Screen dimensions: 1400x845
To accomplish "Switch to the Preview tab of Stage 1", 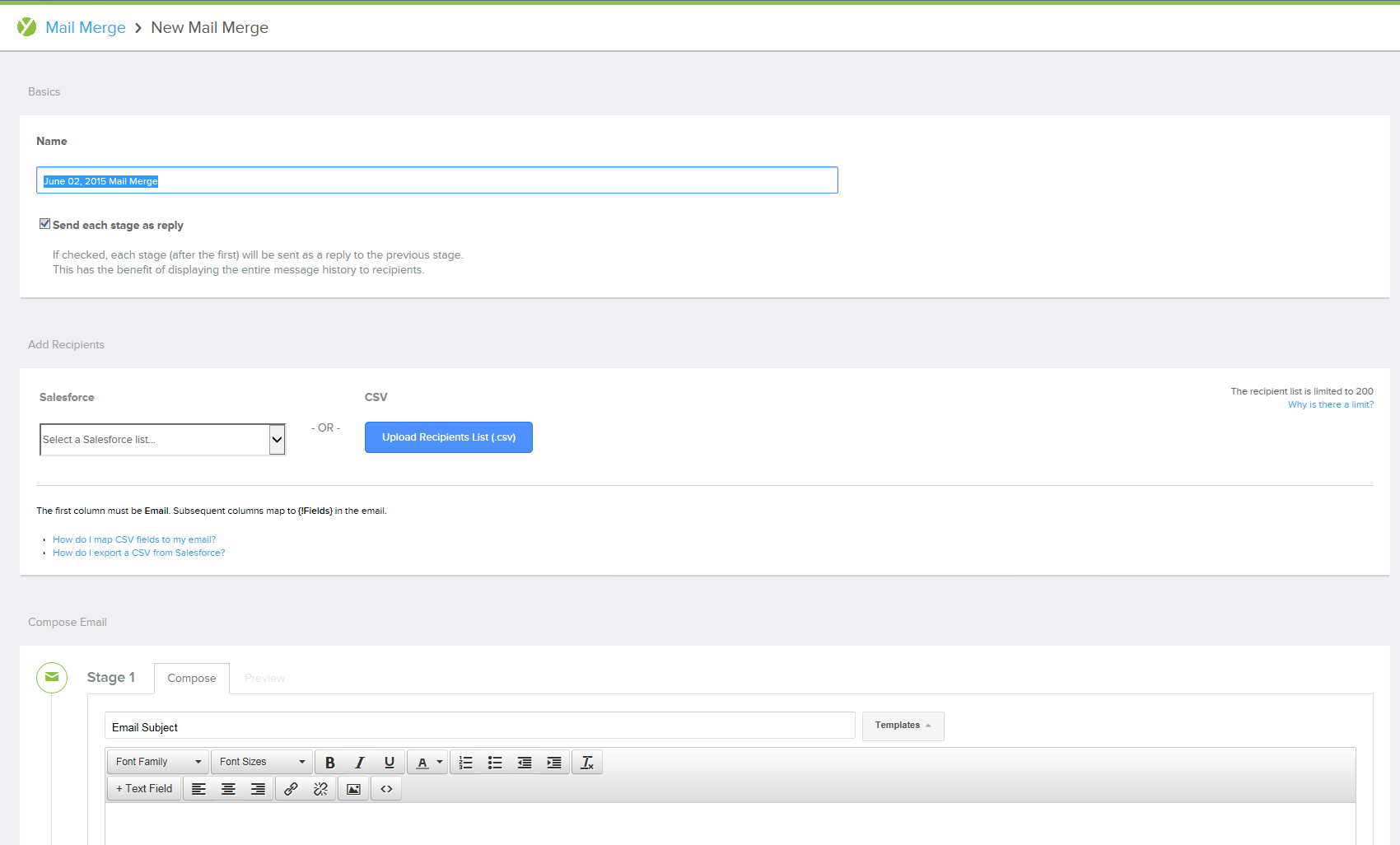I will pyautogui.click(x=264, y=678).
